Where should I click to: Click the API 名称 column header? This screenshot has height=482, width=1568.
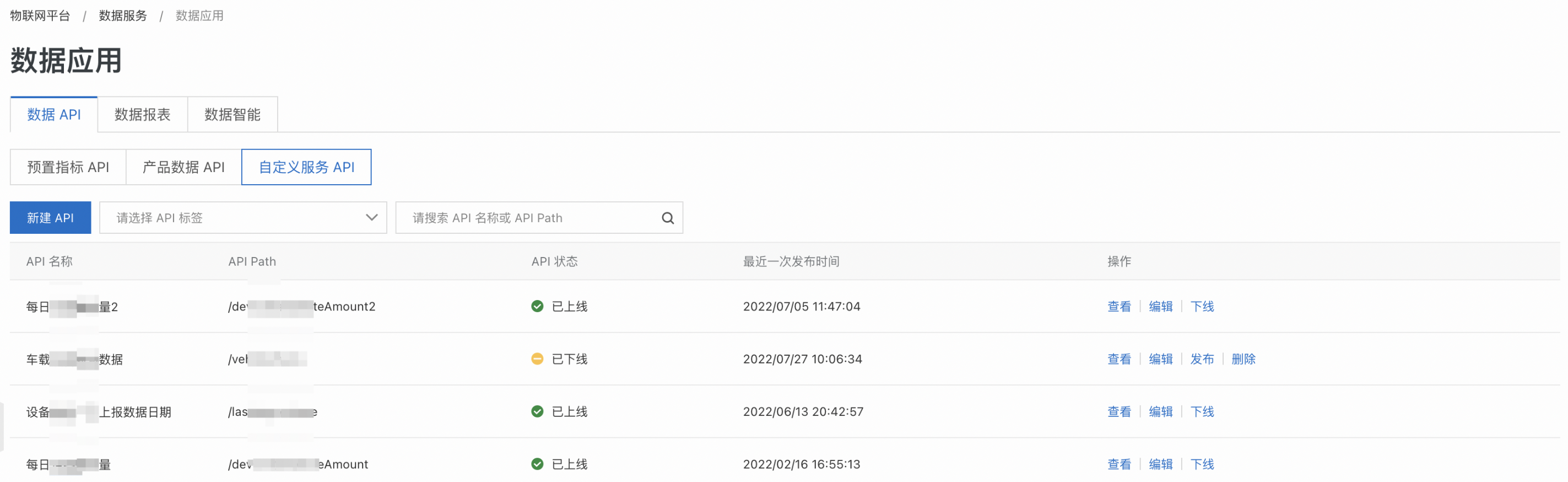(x=49, y=261)
